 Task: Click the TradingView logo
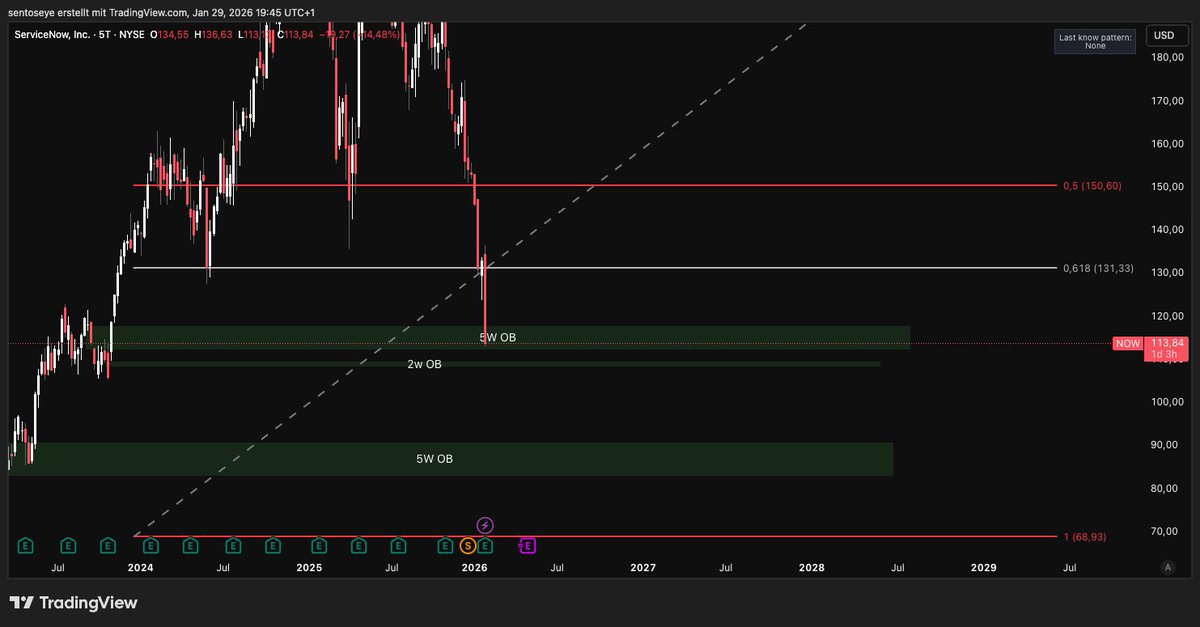(x=73, y=603)
